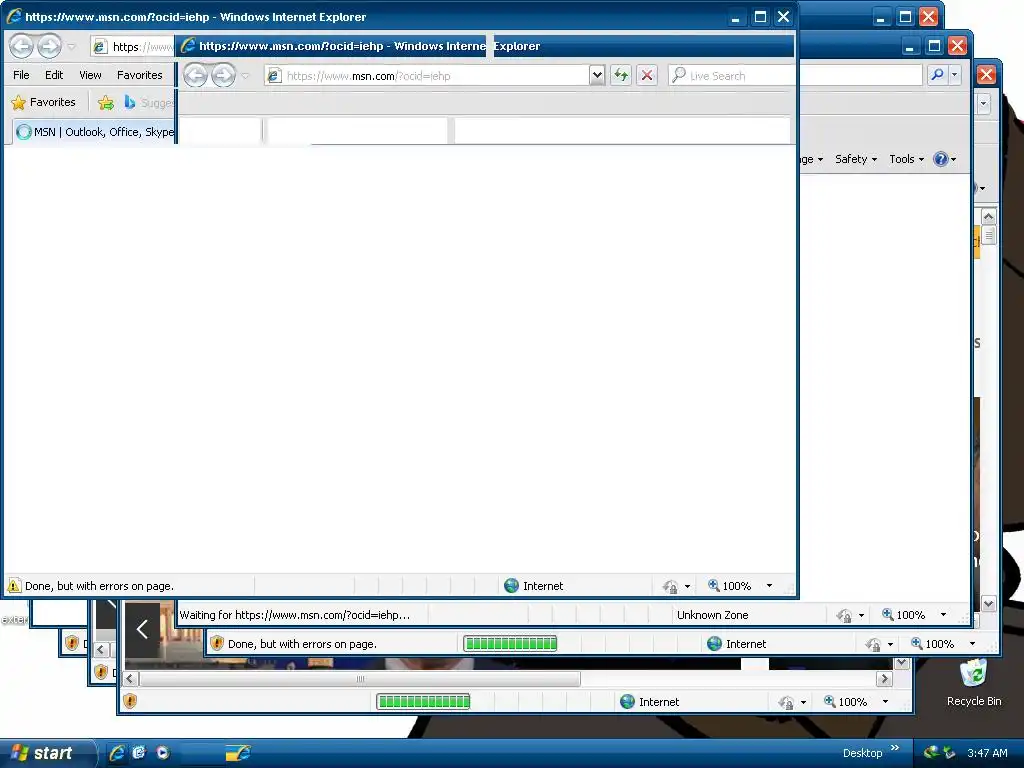Click green progress bar in third status bar

click(510, 644)
